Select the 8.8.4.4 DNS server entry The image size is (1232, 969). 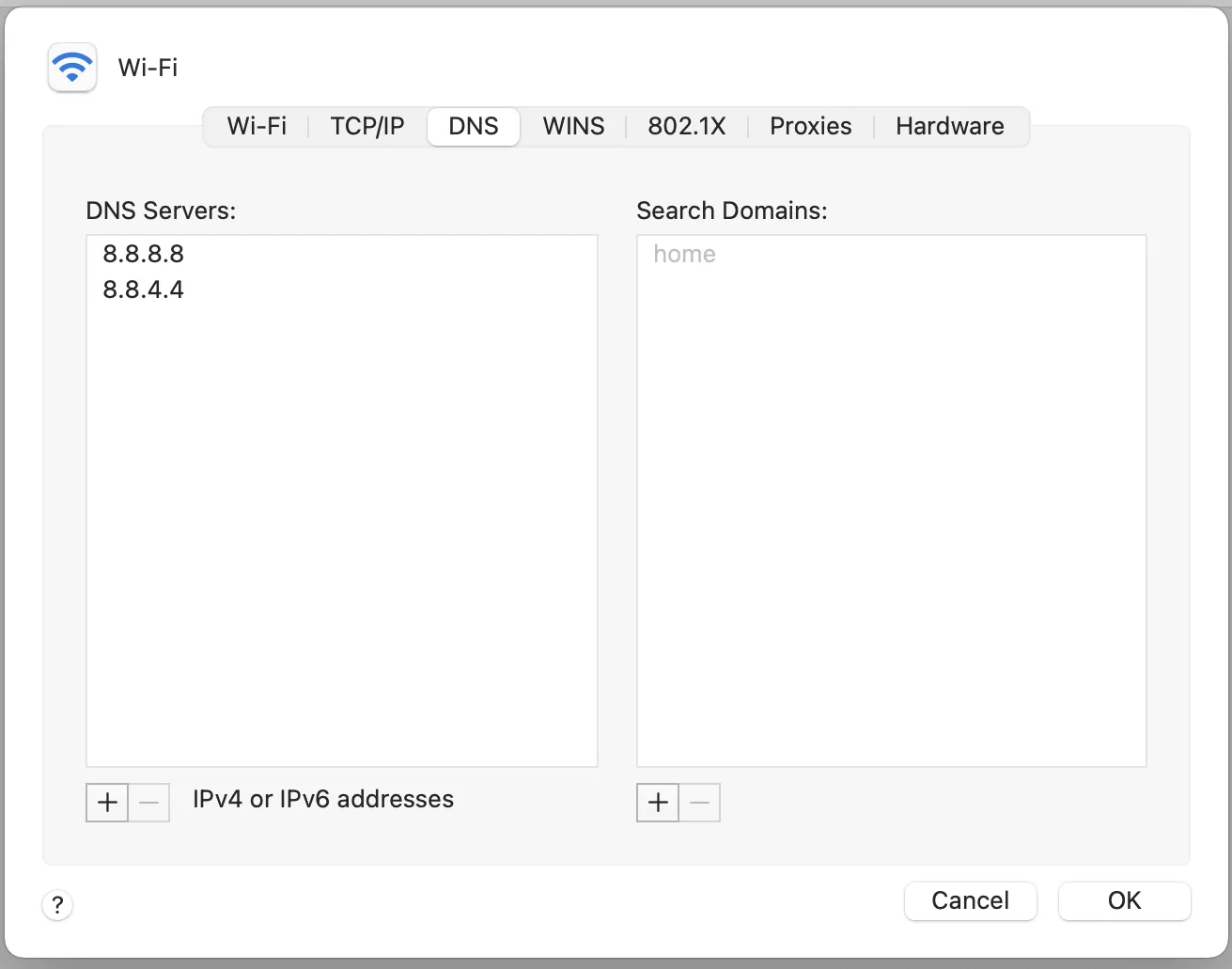[x=342, y=289]
